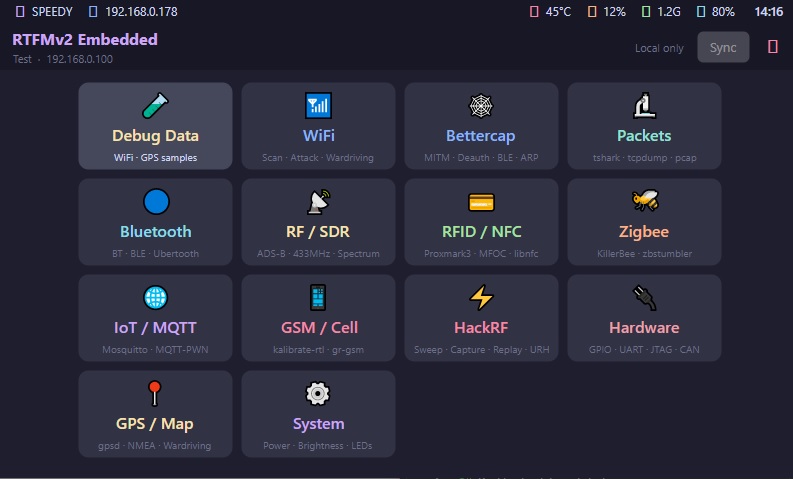Click 'BT · BLE · Ubertooth' subtitle
The width and height of the screenshot is (793, 479).
[155, 254]
